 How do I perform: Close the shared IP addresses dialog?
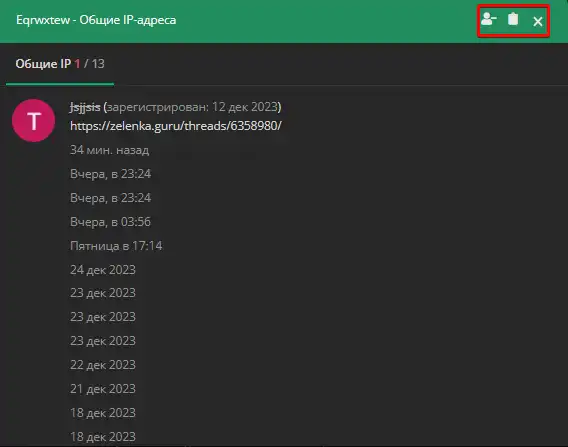tap(538, 21)
